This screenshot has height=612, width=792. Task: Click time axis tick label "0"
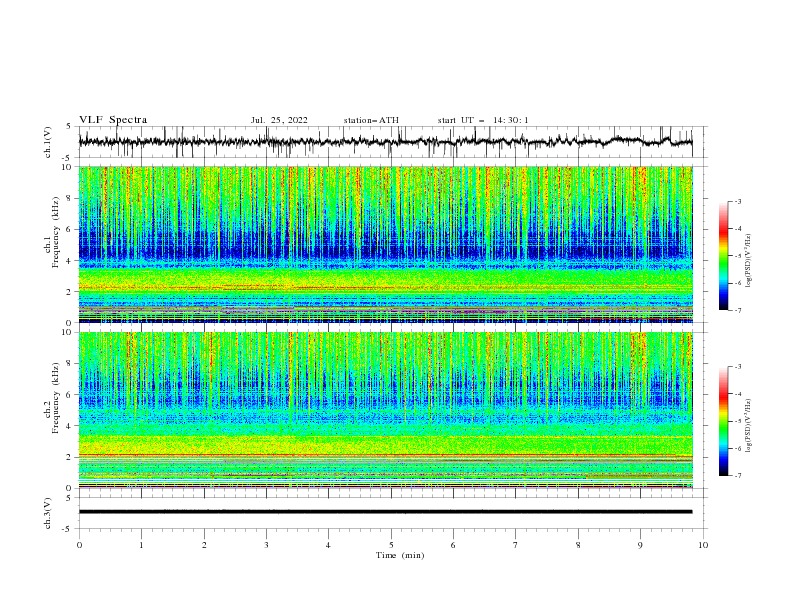point(79,545)
